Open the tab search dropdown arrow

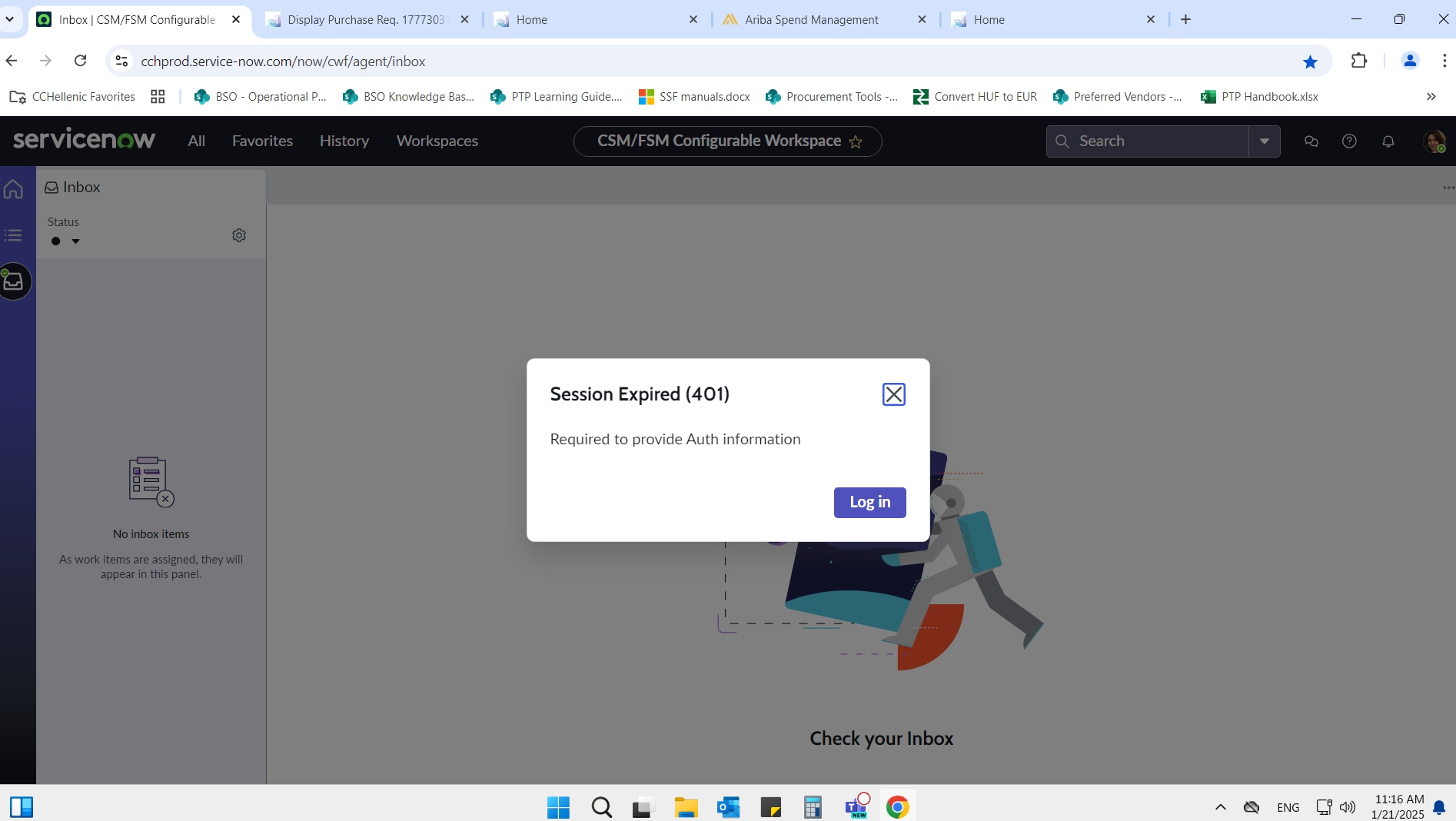coord(10,20)
